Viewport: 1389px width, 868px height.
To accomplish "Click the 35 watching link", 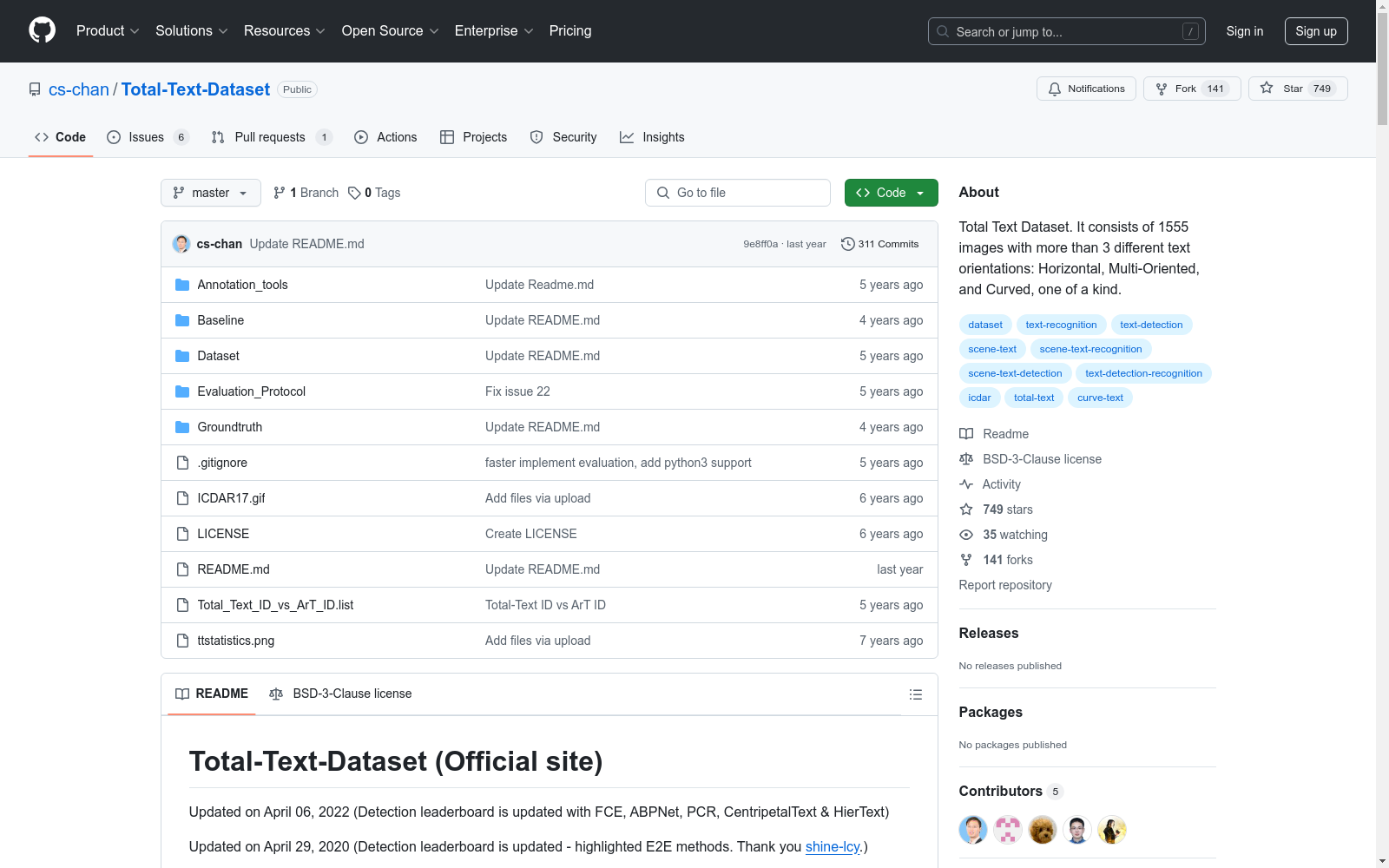I will pyautogui.click(x=1015, y=535).
